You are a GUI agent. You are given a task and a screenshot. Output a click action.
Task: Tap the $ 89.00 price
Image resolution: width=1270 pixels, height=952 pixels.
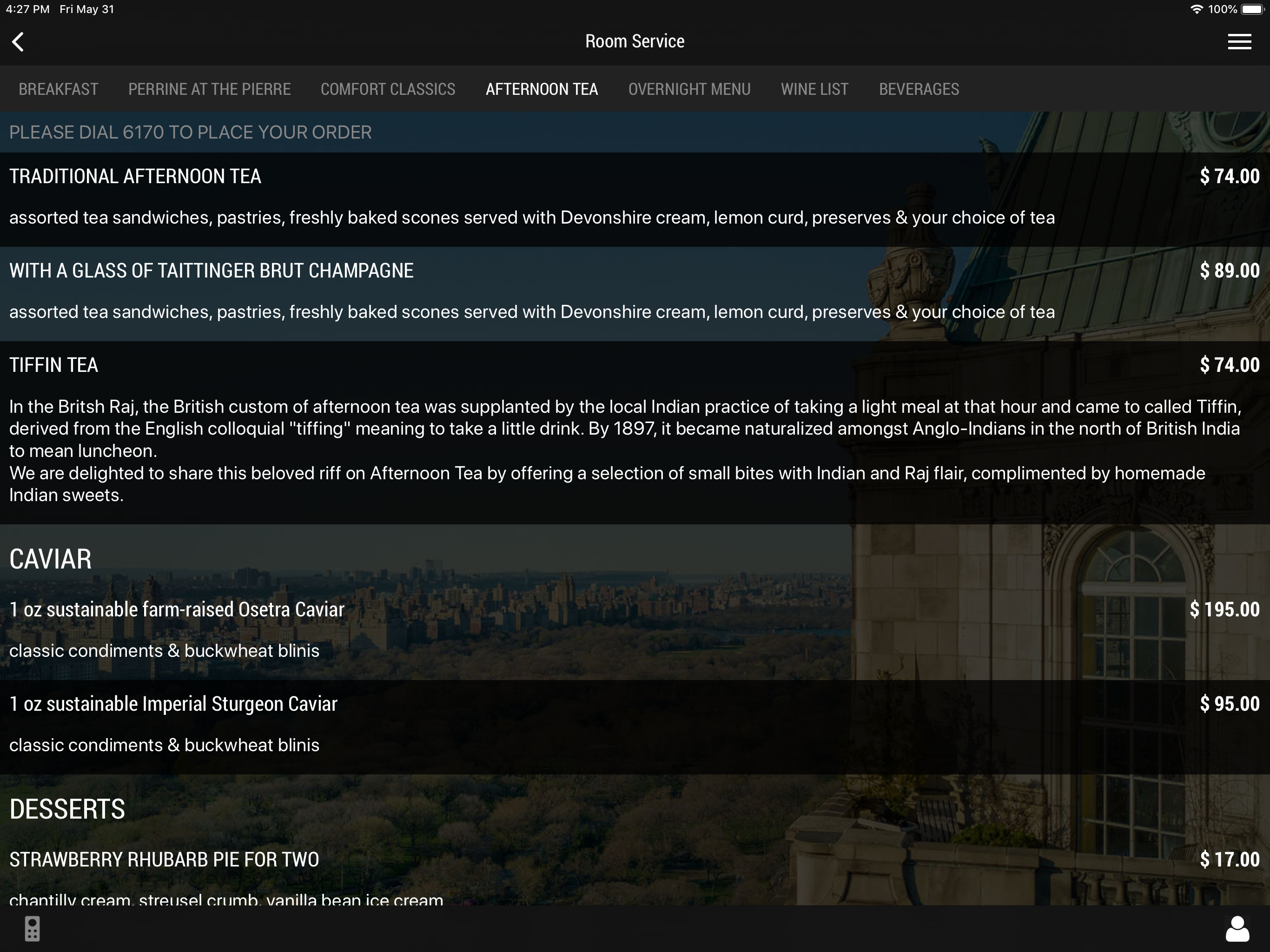tap(1230, 271)
